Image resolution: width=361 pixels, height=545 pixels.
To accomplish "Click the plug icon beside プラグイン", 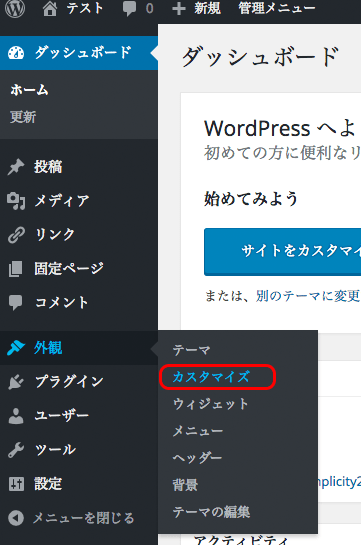I will tap(16, 382).
